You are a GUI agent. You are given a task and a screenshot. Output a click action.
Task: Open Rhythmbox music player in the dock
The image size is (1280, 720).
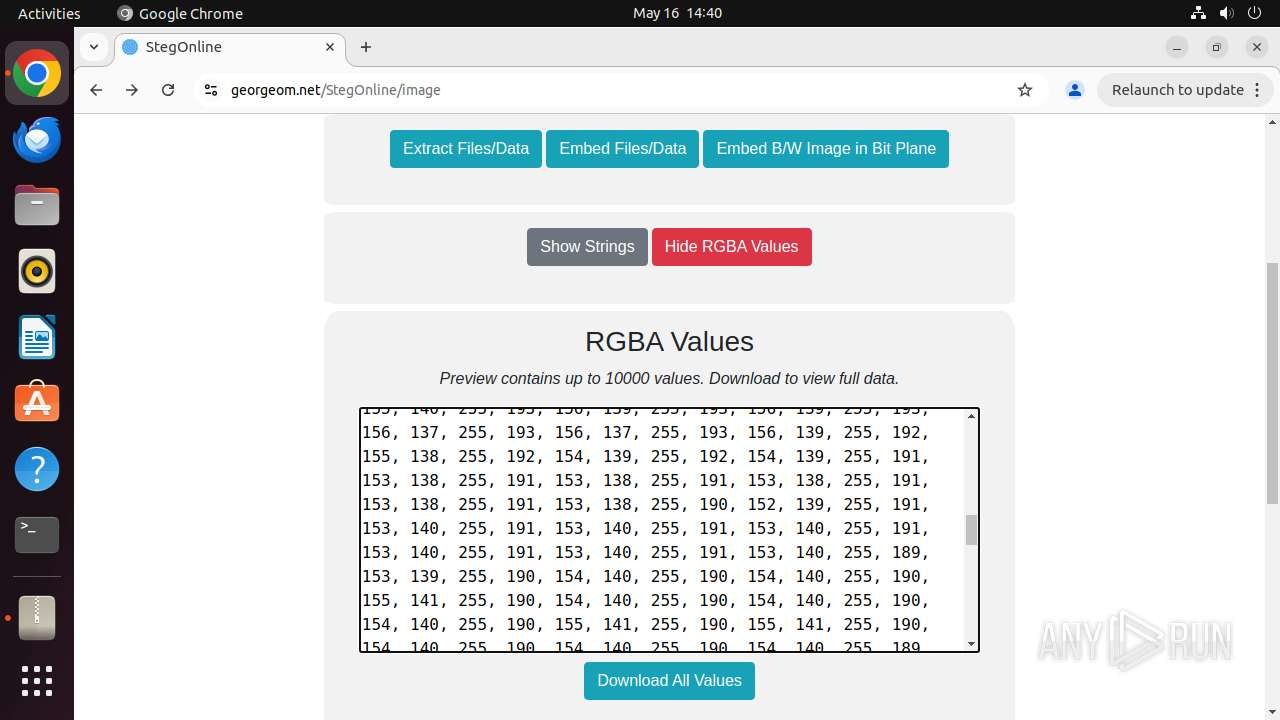pos(37,271)
